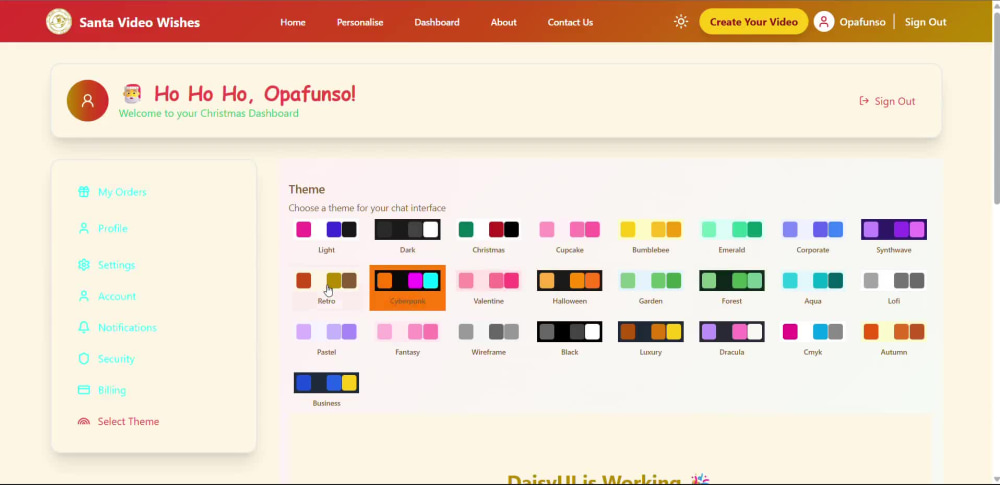This screenshot has width=1000, height=485.
Task: Apply the Retro theme swatch
Action: click(327, 281)
